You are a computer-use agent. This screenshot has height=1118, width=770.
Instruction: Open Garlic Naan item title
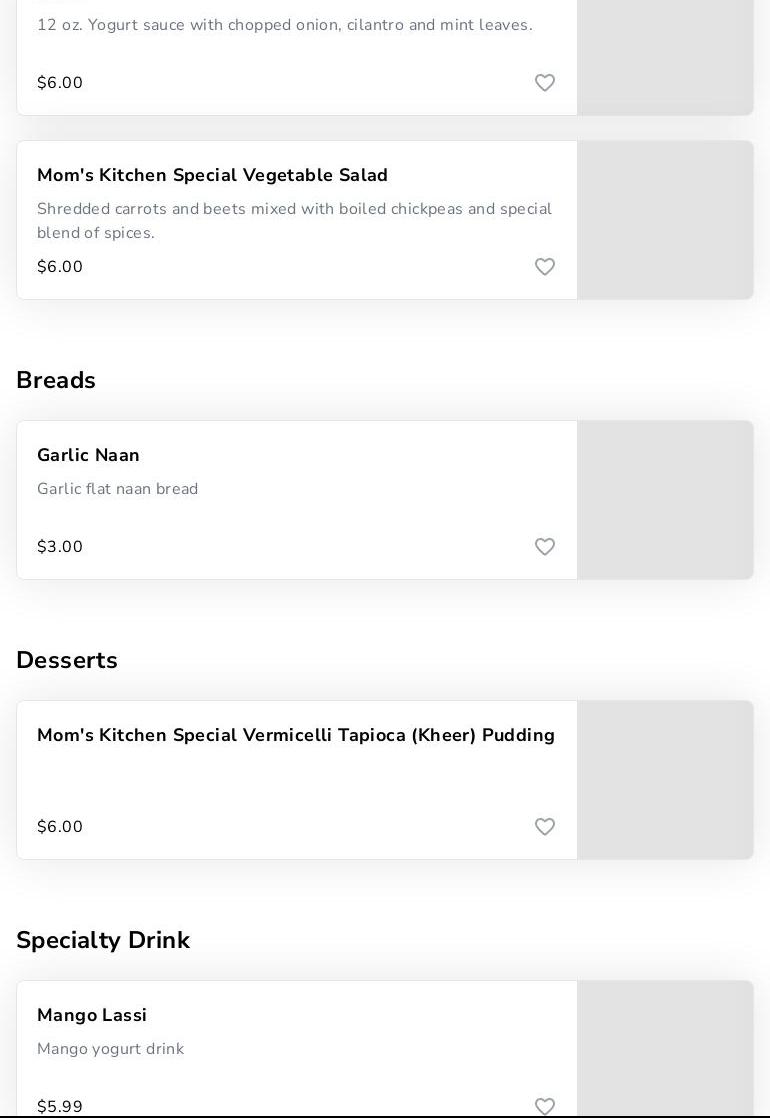coord(88,455)
